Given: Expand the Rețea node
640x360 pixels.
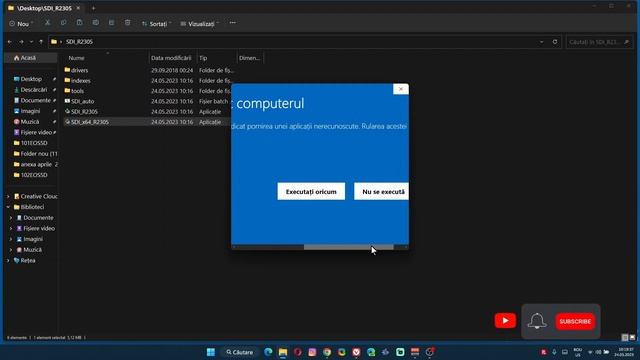Looking at the screenshot, I should pos(8,260).
